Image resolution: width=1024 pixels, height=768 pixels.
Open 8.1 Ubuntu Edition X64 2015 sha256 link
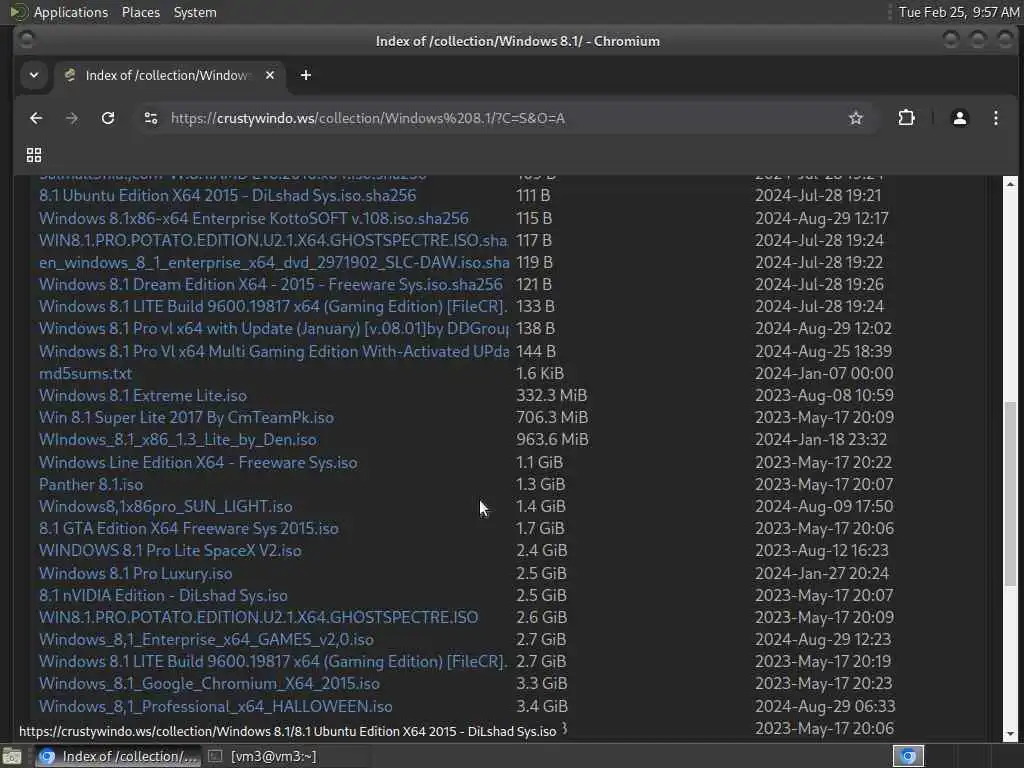[x=227, y=195]
